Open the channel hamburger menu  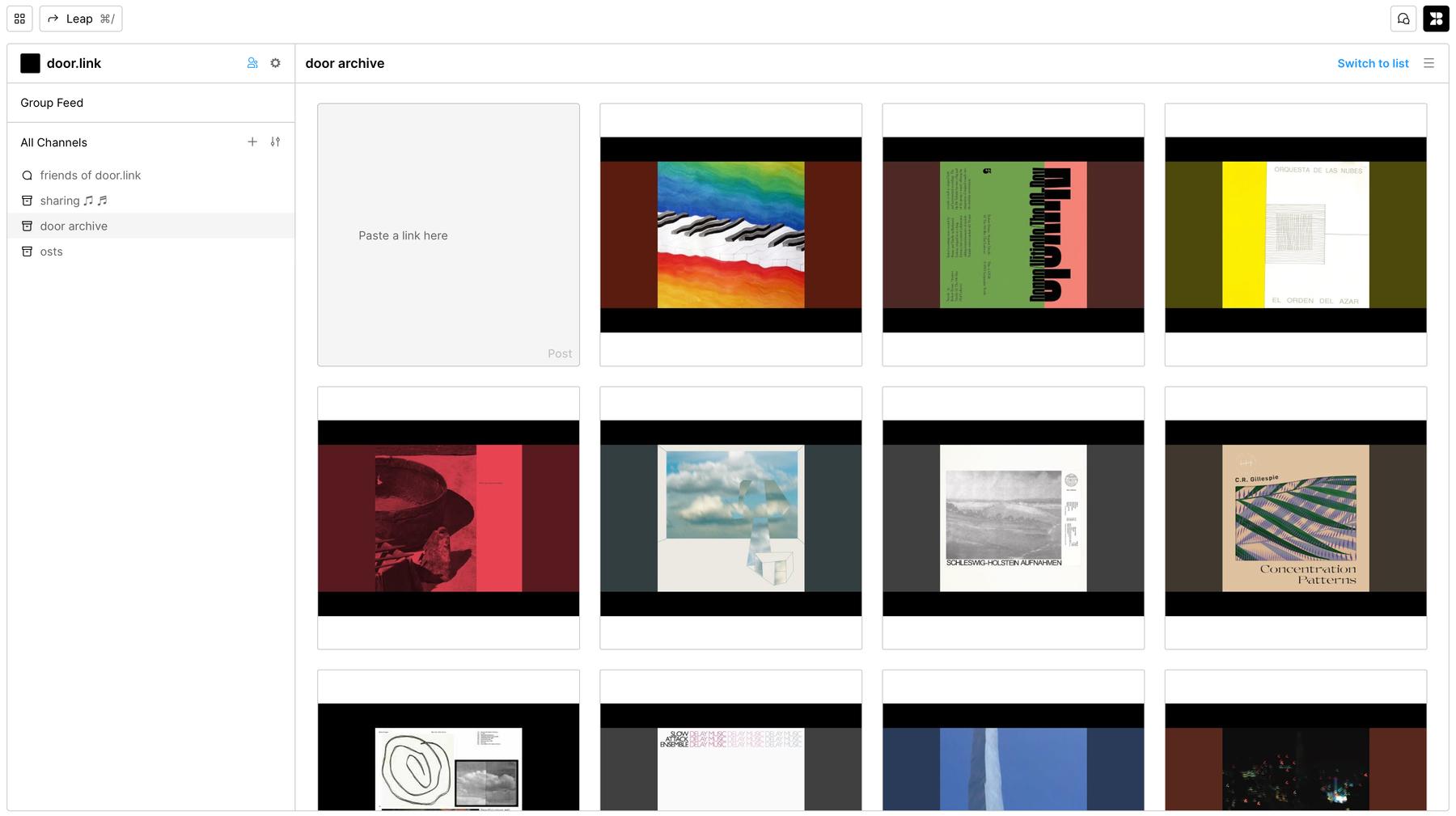coord(1429,63)
